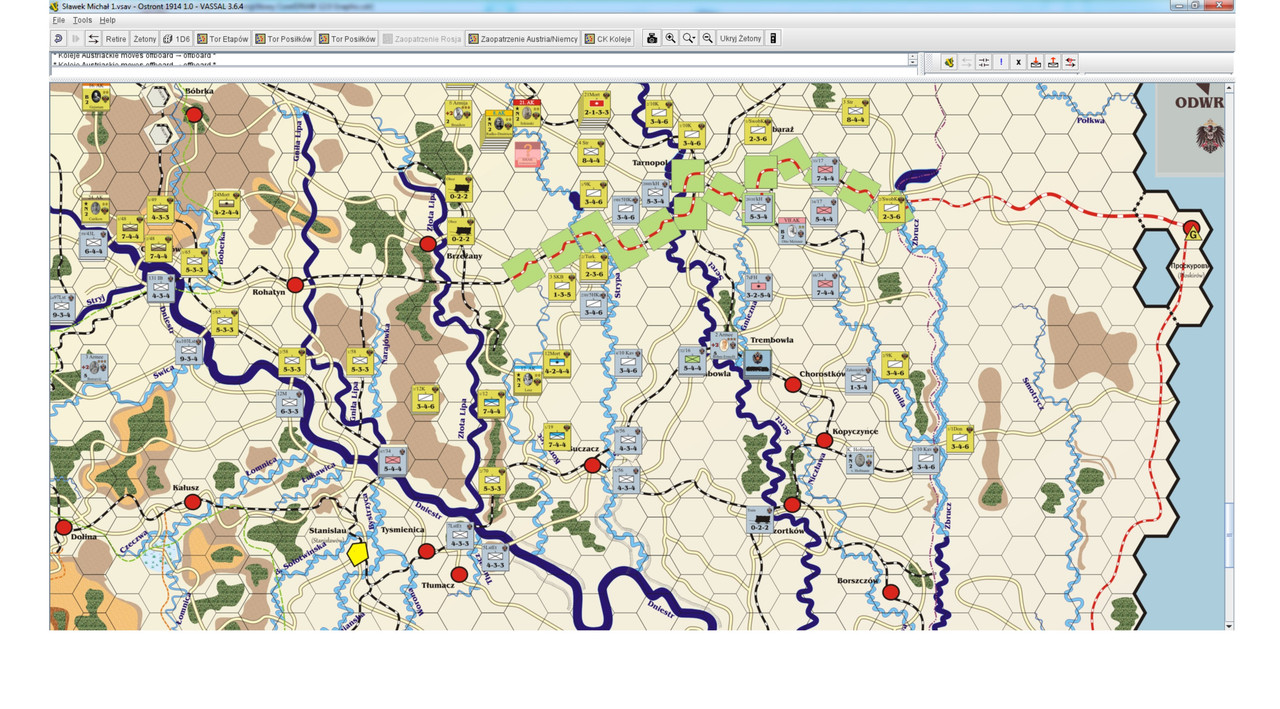This screenshot has height=709, width=1280.
Task: Open the zoom level dropdown magnifier
Action: point(689,39)
